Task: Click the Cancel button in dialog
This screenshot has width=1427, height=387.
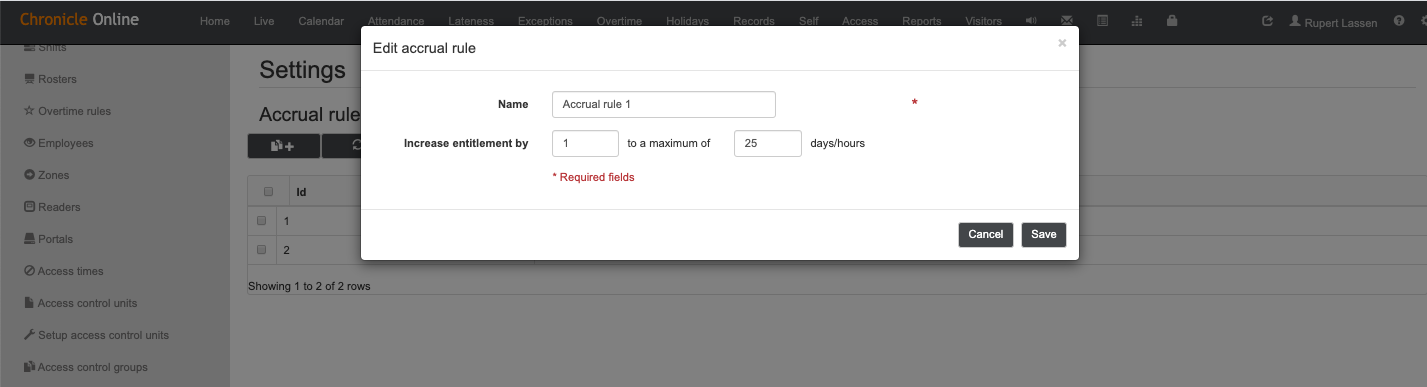Action: coord(986,234)
